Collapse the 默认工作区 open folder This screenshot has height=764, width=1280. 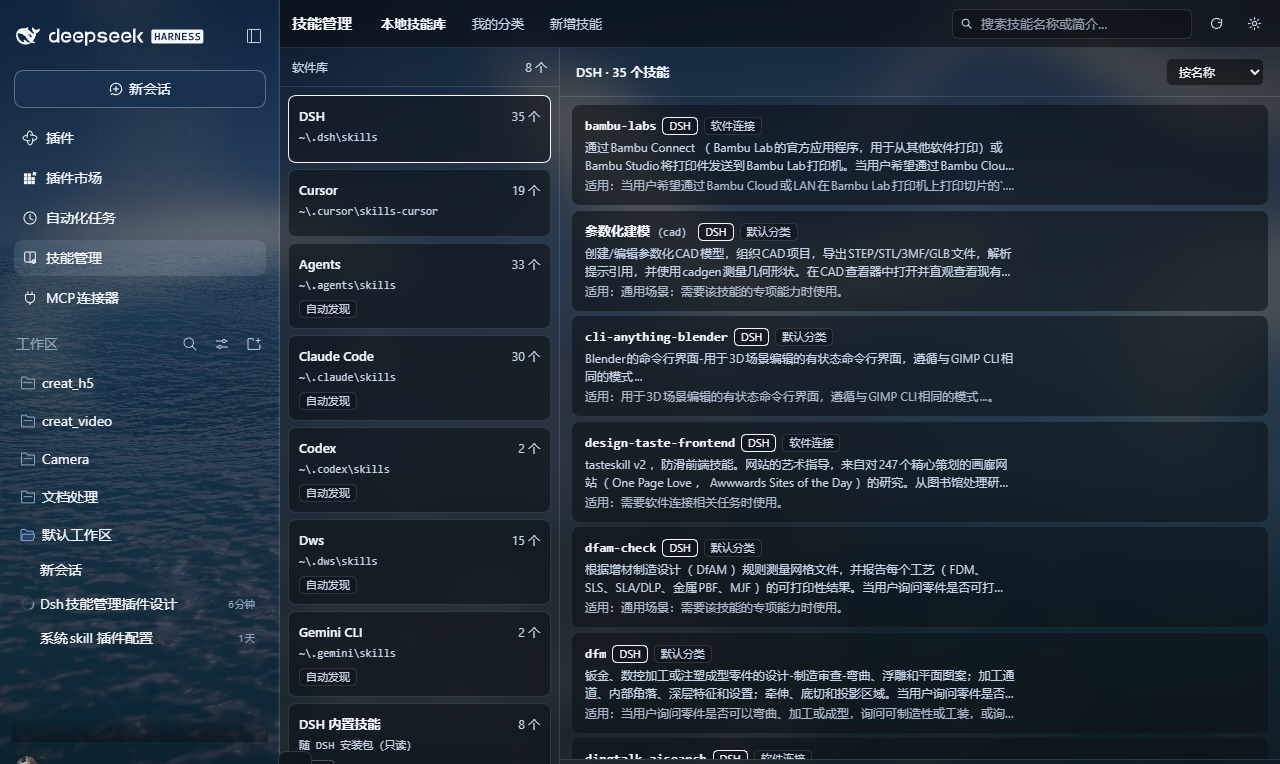point(28,535)
